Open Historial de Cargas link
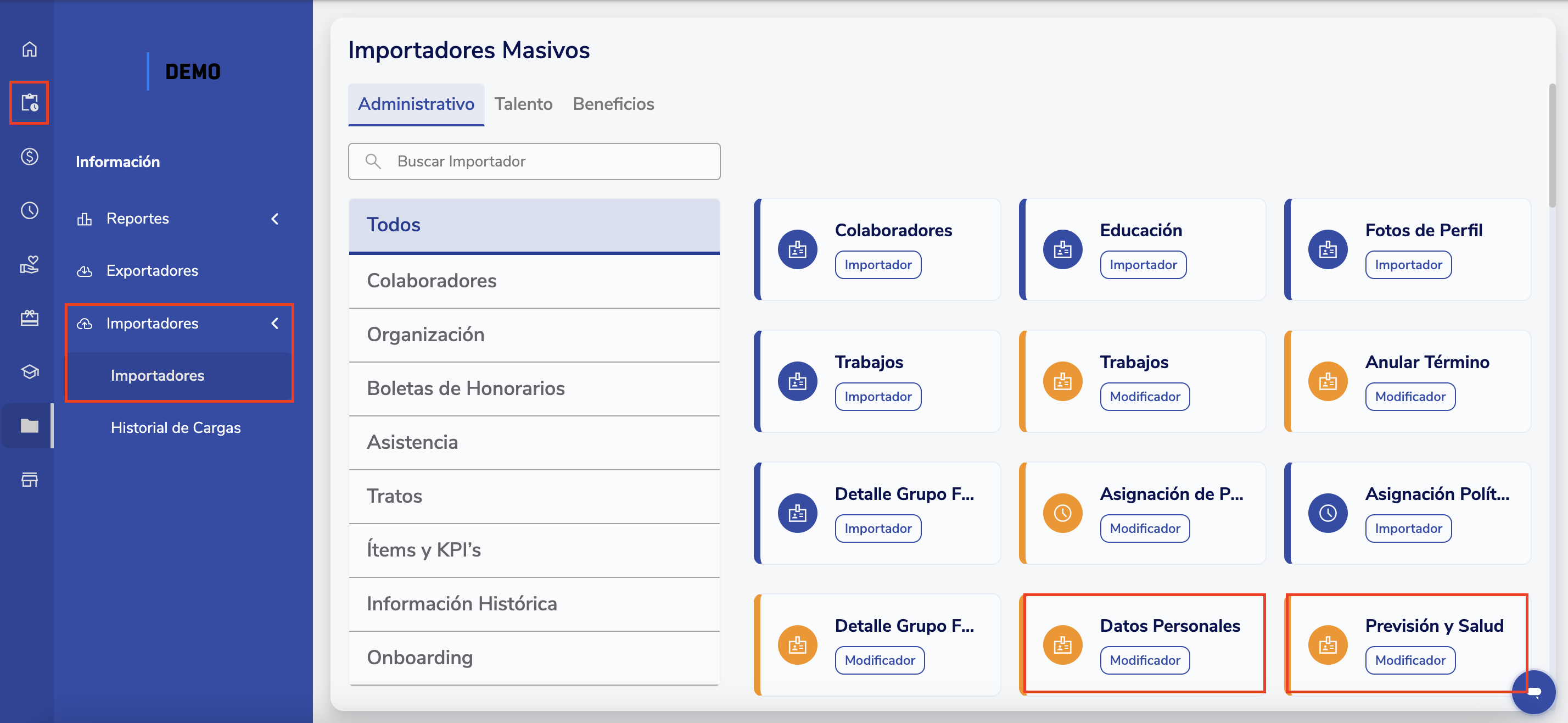The image size is (1568, 723). [x=175, y=427]
